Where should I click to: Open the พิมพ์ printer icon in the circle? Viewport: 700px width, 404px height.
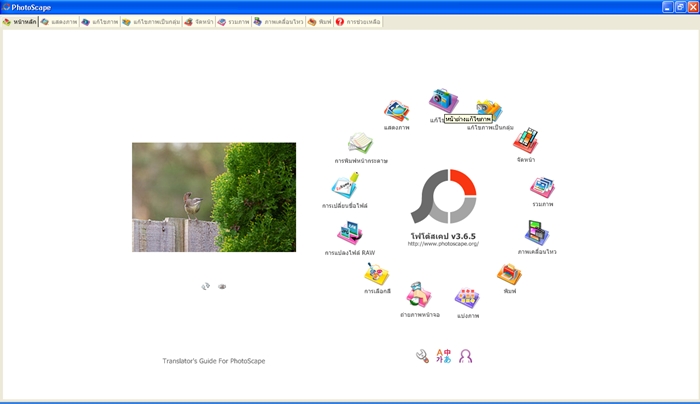coord(509,274)
